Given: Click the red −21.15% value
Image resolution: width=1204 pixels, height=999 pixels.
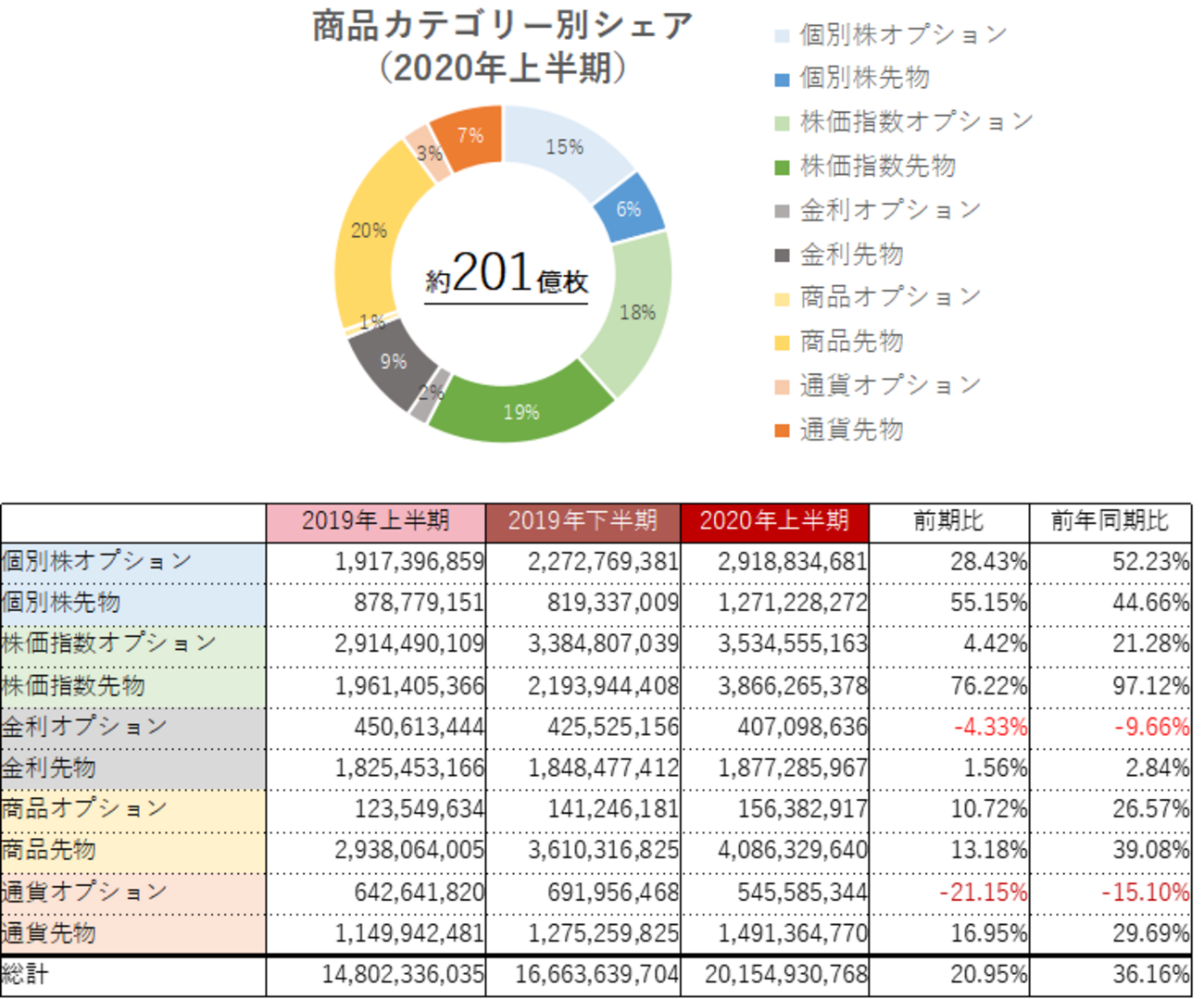Looking at the screenshot, I should (x=982, y=892).
